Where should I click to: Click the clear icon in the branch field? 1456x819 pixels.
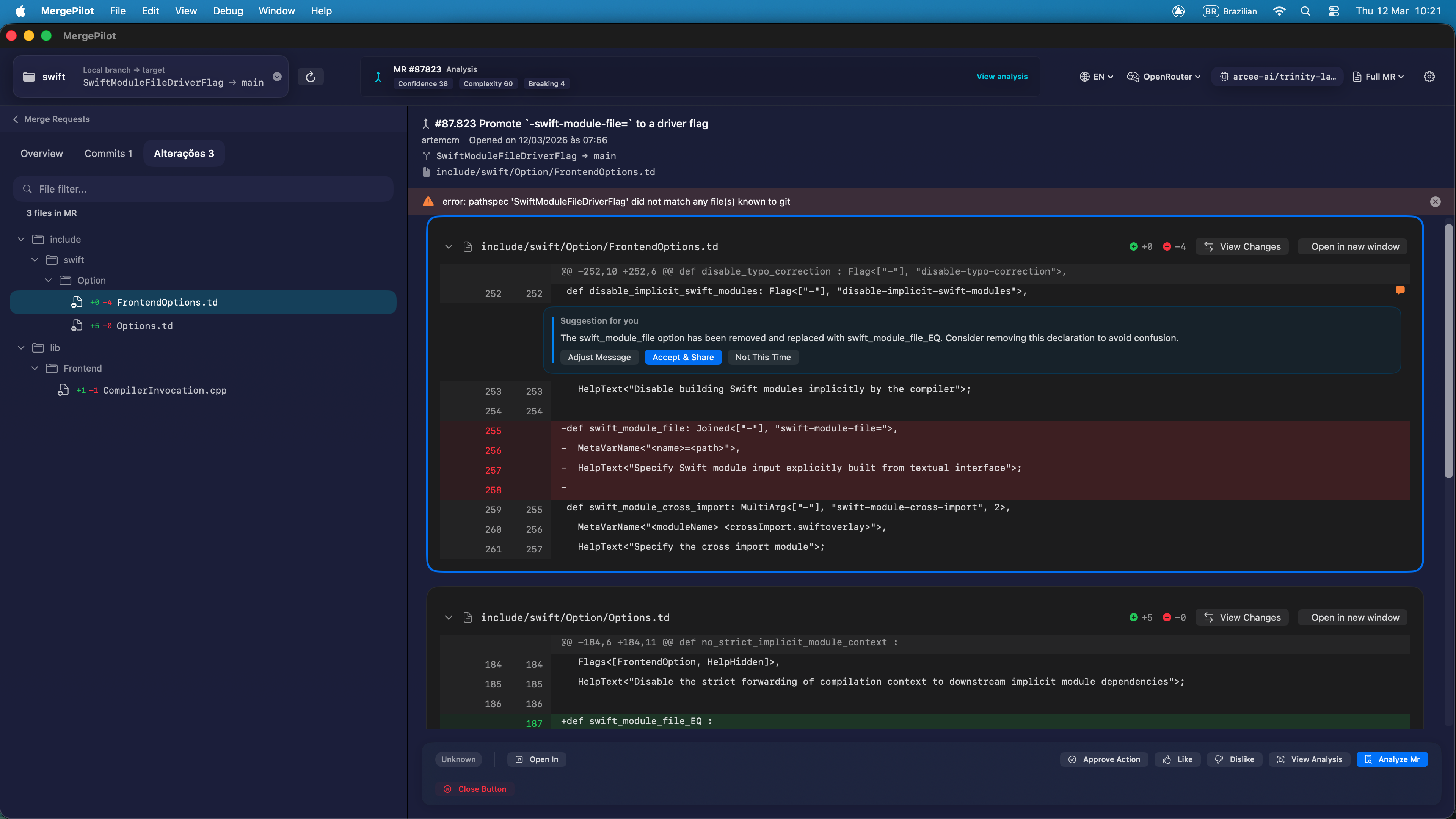[x=277, y=77]
